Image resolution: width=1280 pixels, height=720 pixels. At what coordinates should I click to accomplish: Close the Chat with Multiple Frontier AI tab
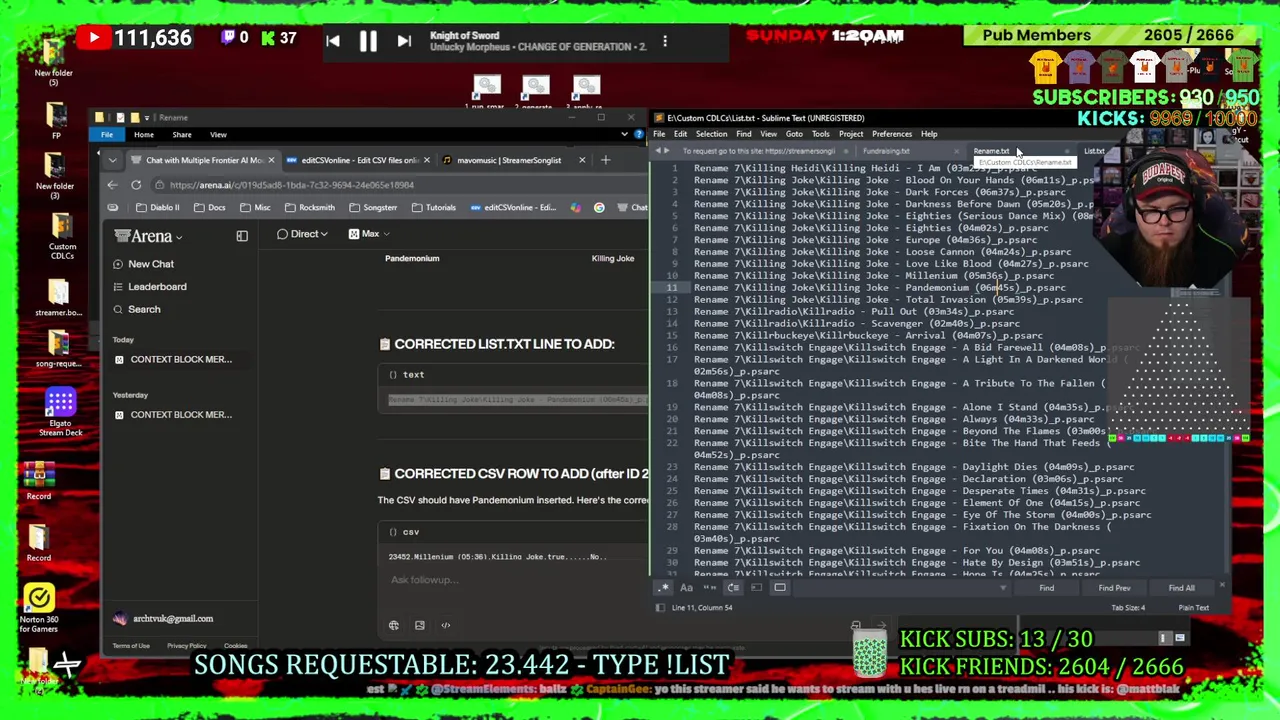270,160
